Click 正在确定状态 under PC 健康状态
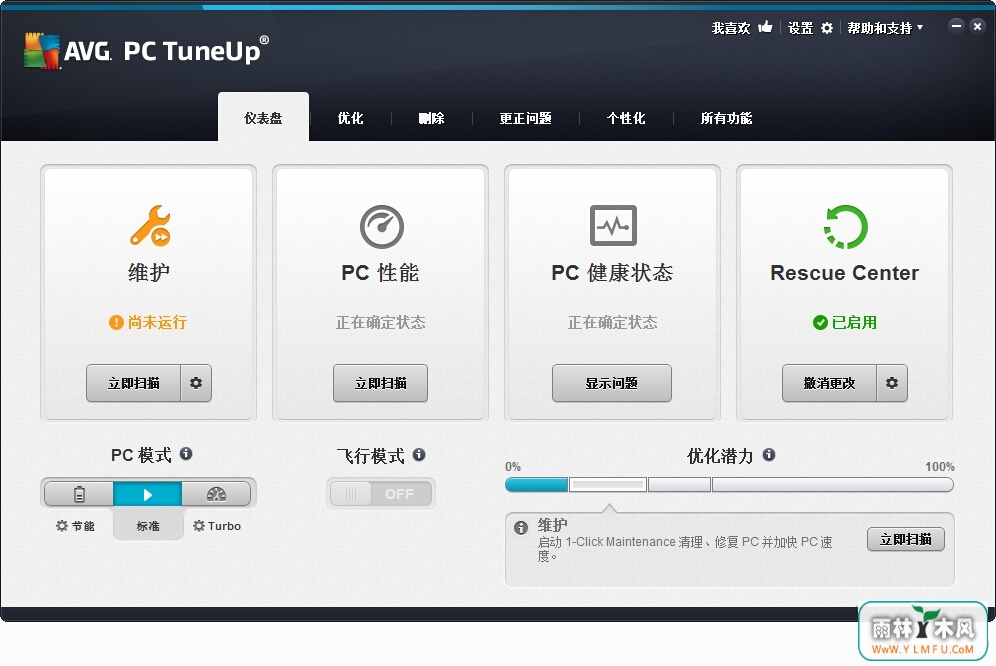Screen dimensions: 996x666 pos(612,322)
